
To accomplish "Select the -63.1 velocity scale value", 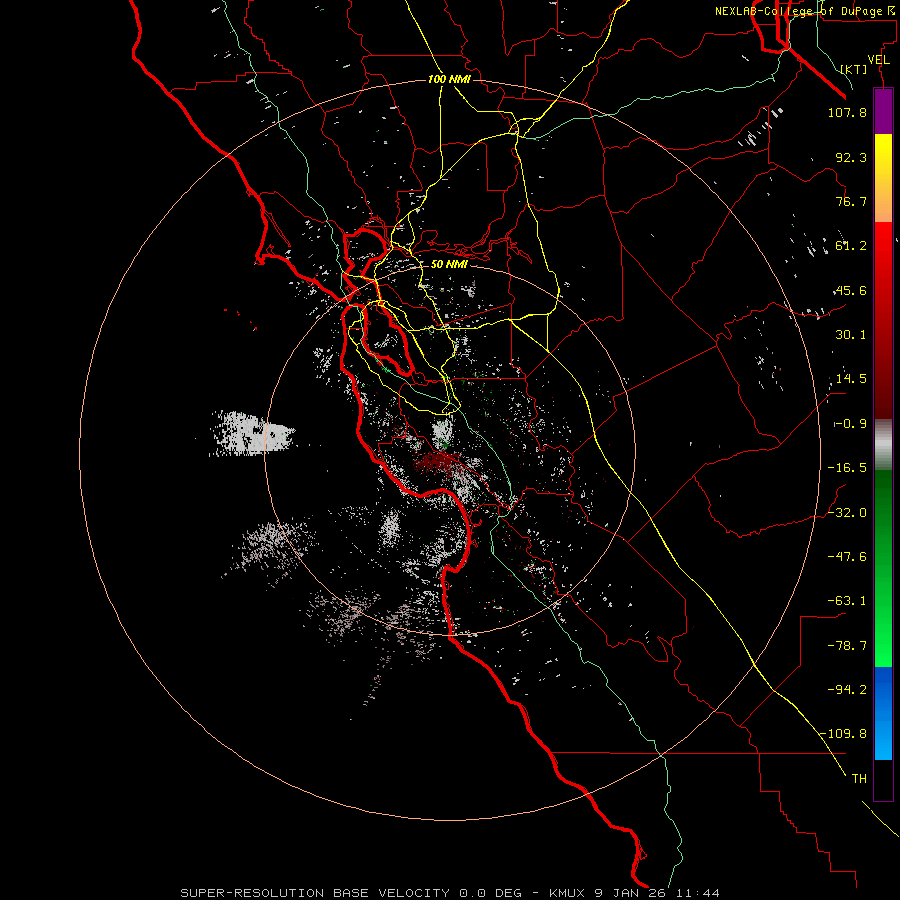I will click(847, 601).
